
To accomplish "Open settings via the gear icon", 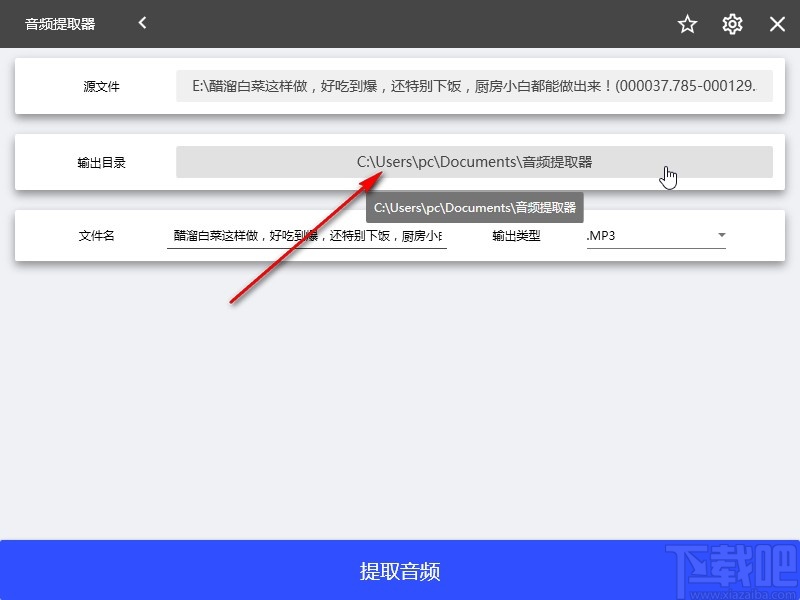I will click(732, 24).
